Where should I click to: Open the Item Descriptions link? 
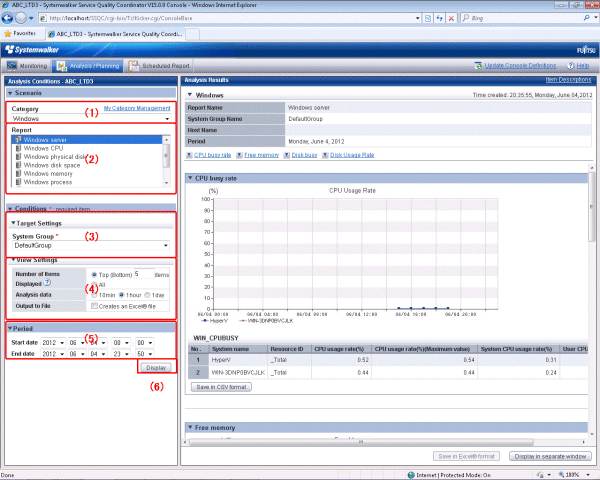[568, 80]
